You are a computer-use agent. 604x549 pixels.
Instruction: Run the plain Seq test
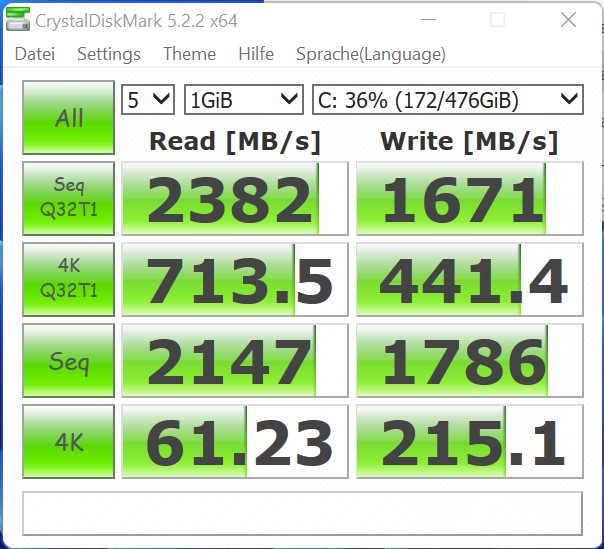tap(69, 360)
